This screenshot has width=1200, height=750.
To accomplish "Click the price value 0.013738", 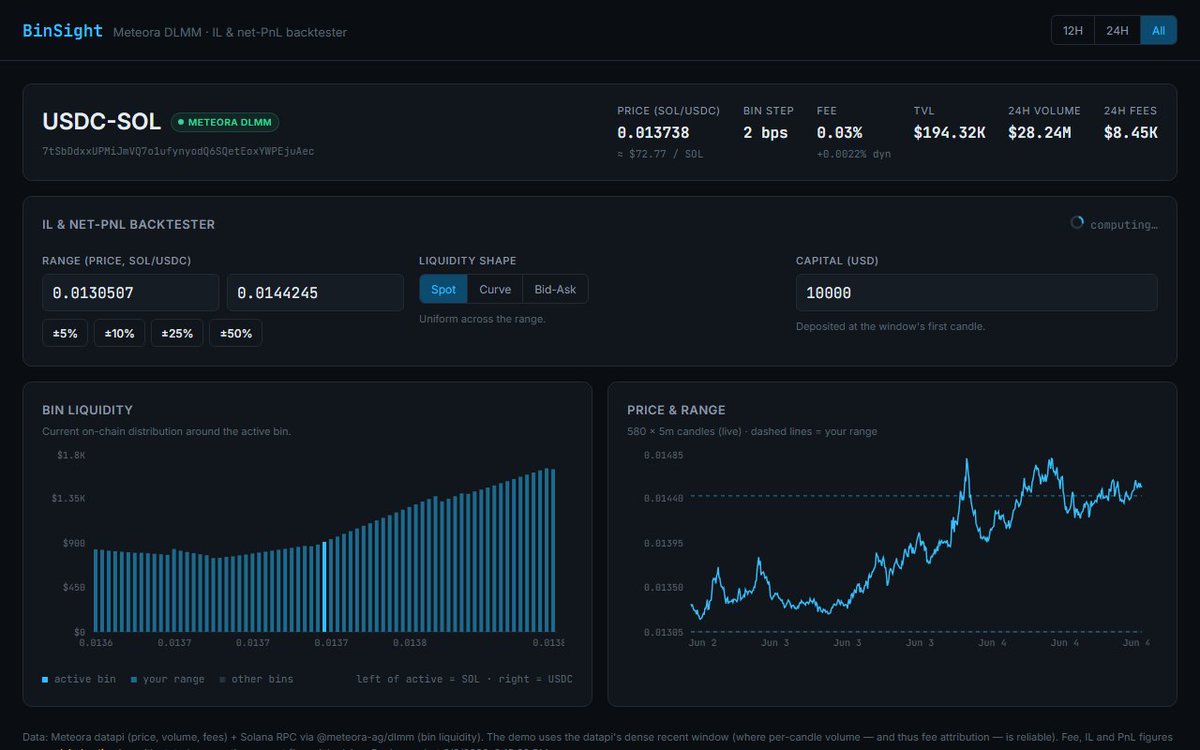I will (653, 132).
